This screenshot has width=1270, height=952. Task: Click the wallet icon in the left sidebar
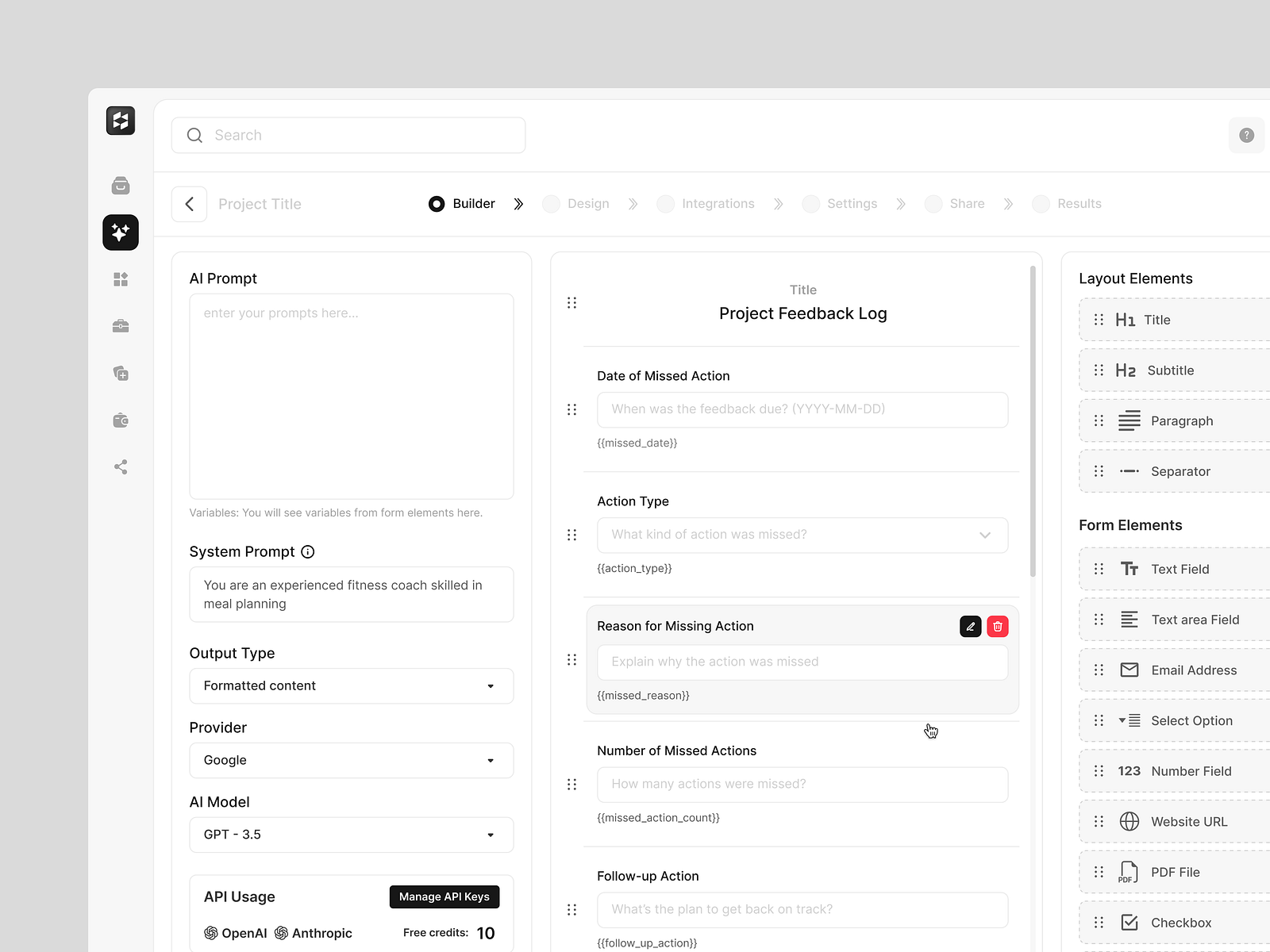[121, 420]
